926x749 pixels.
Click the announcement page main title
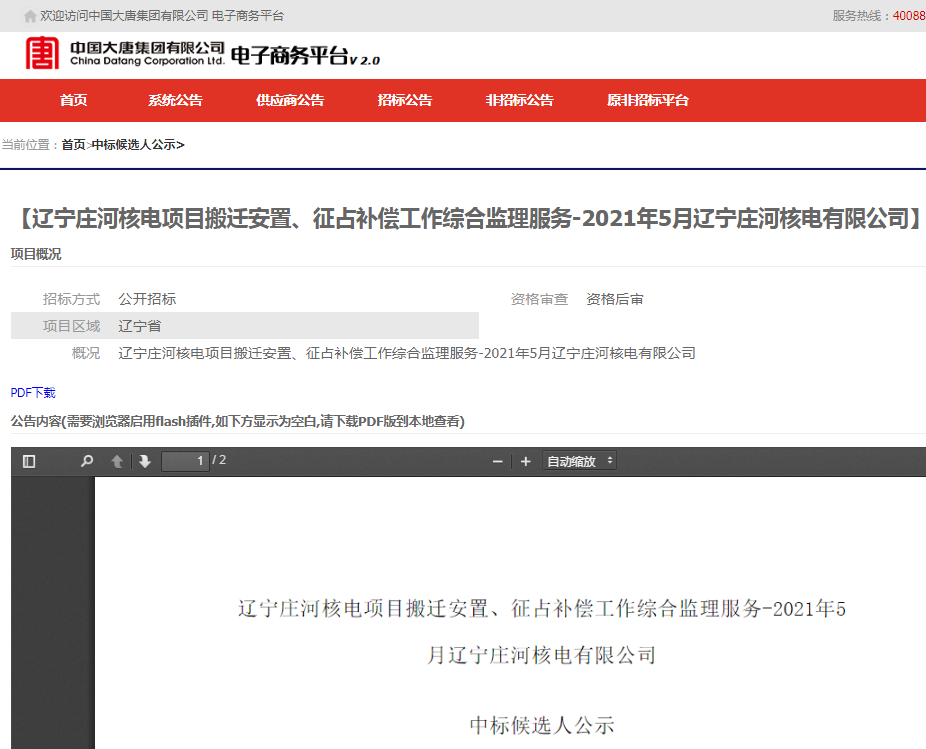[x=468, y=219]
